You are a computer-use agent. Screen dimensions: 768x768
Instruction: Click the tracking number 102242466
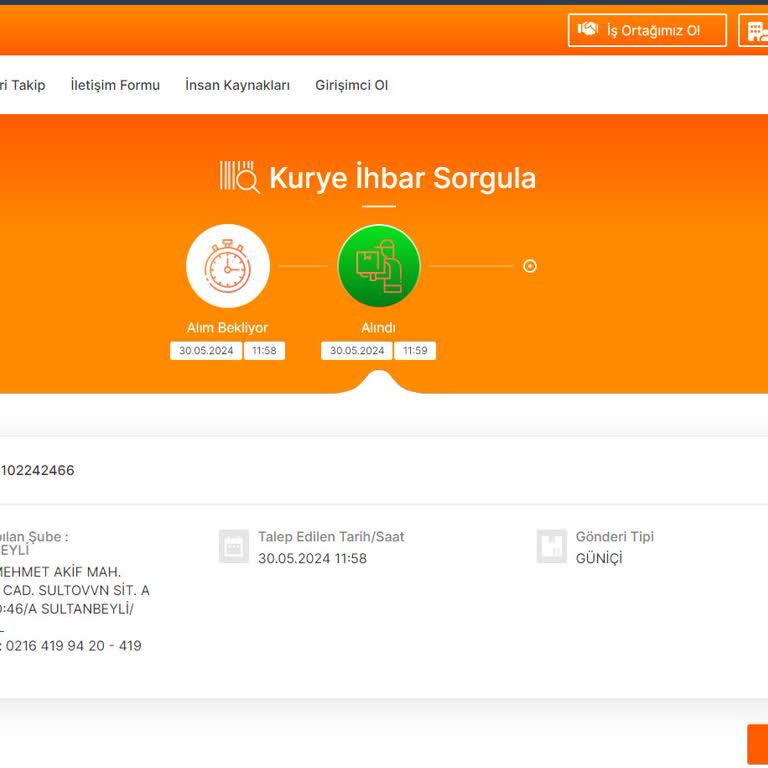pyautogui.click(x=38, y=470)
